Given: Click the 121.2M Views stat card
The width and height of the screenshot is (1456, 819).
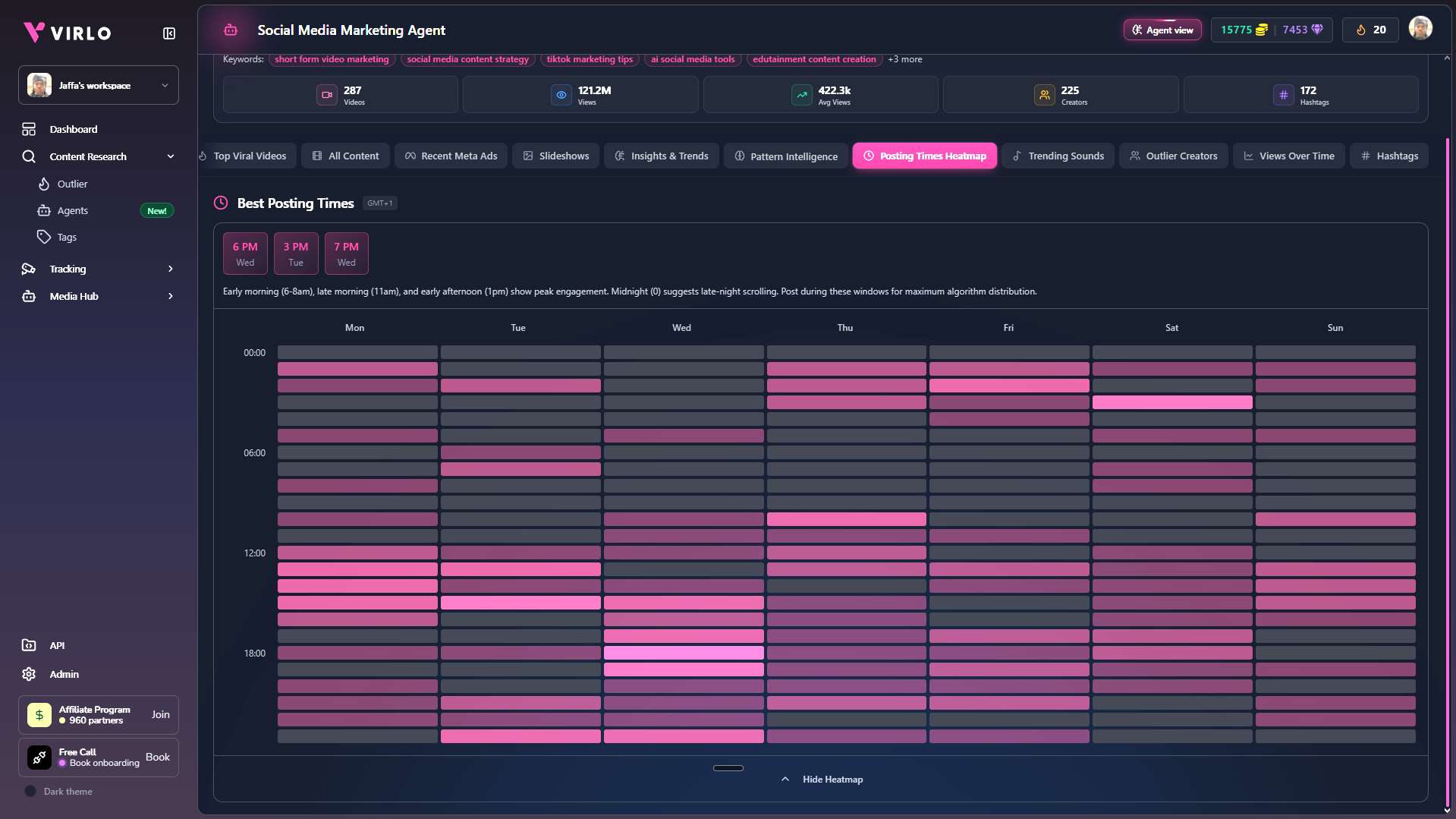Looking at the screenshot, I should (x=580, y=95).
